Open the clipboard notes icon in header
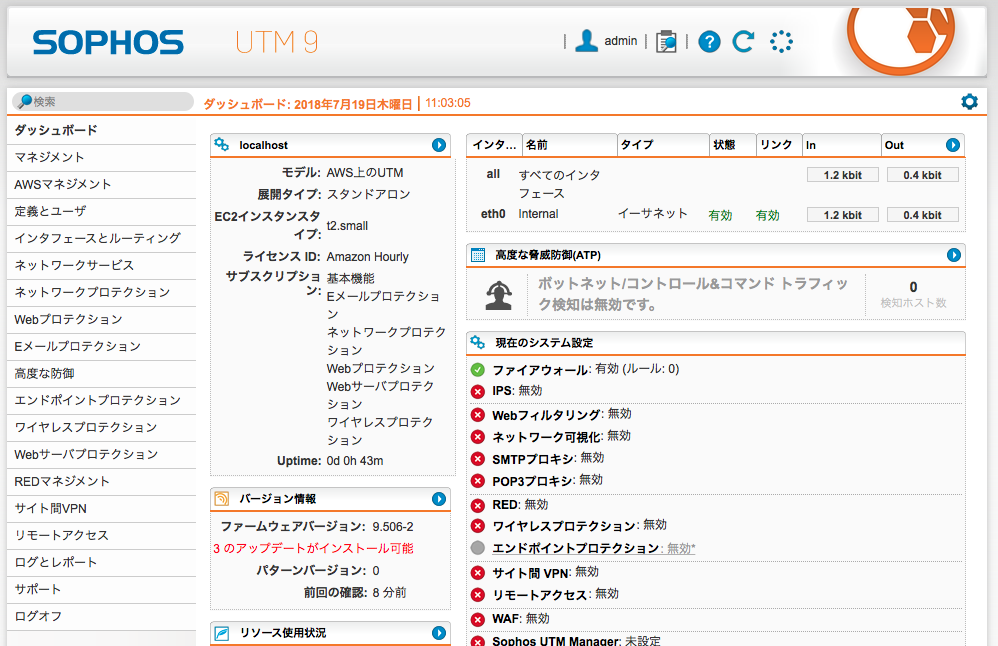This screenshot has width=998, height=646. [x=666, y=42]
